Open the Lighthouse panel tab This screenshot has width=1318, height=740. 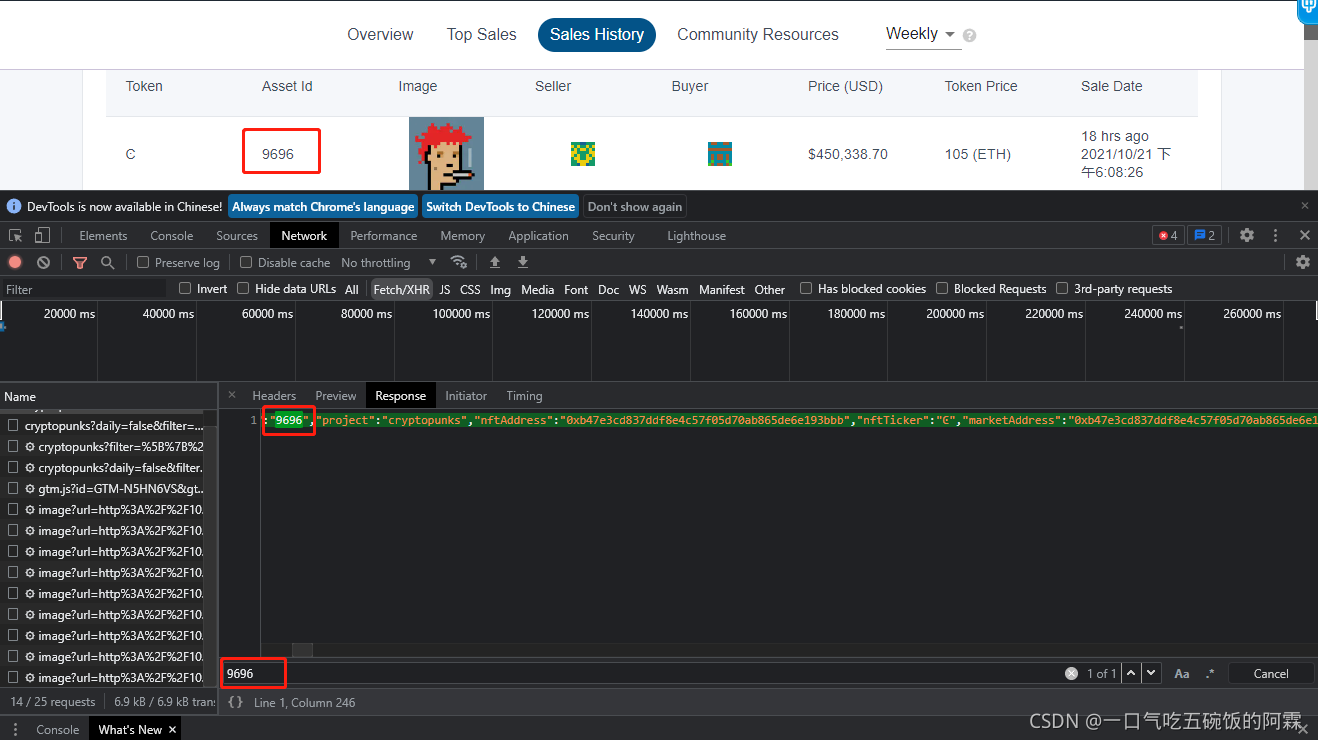[x=696, y=236]
